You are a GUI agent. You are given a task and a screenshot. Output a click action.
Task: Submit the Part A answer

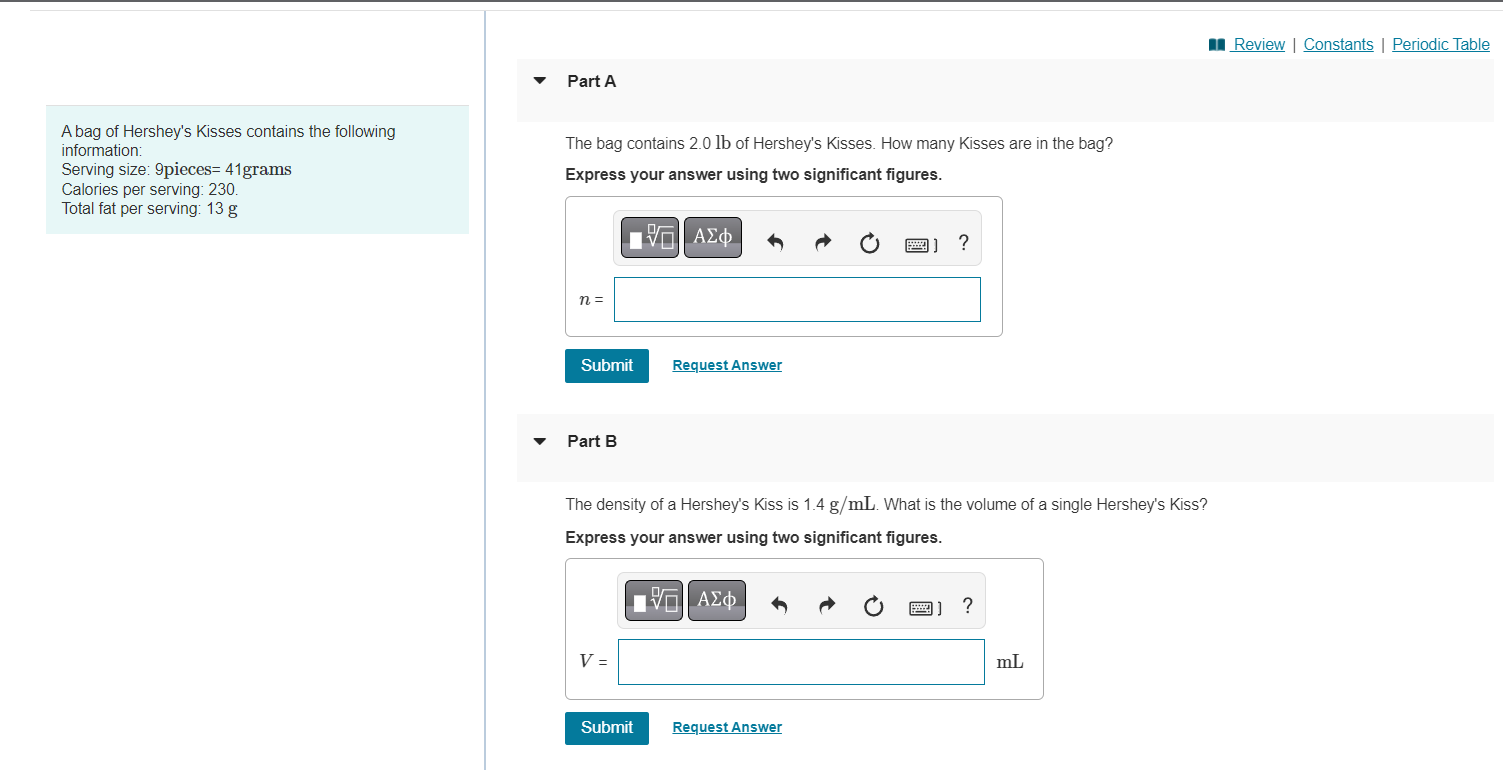[607, 365]
